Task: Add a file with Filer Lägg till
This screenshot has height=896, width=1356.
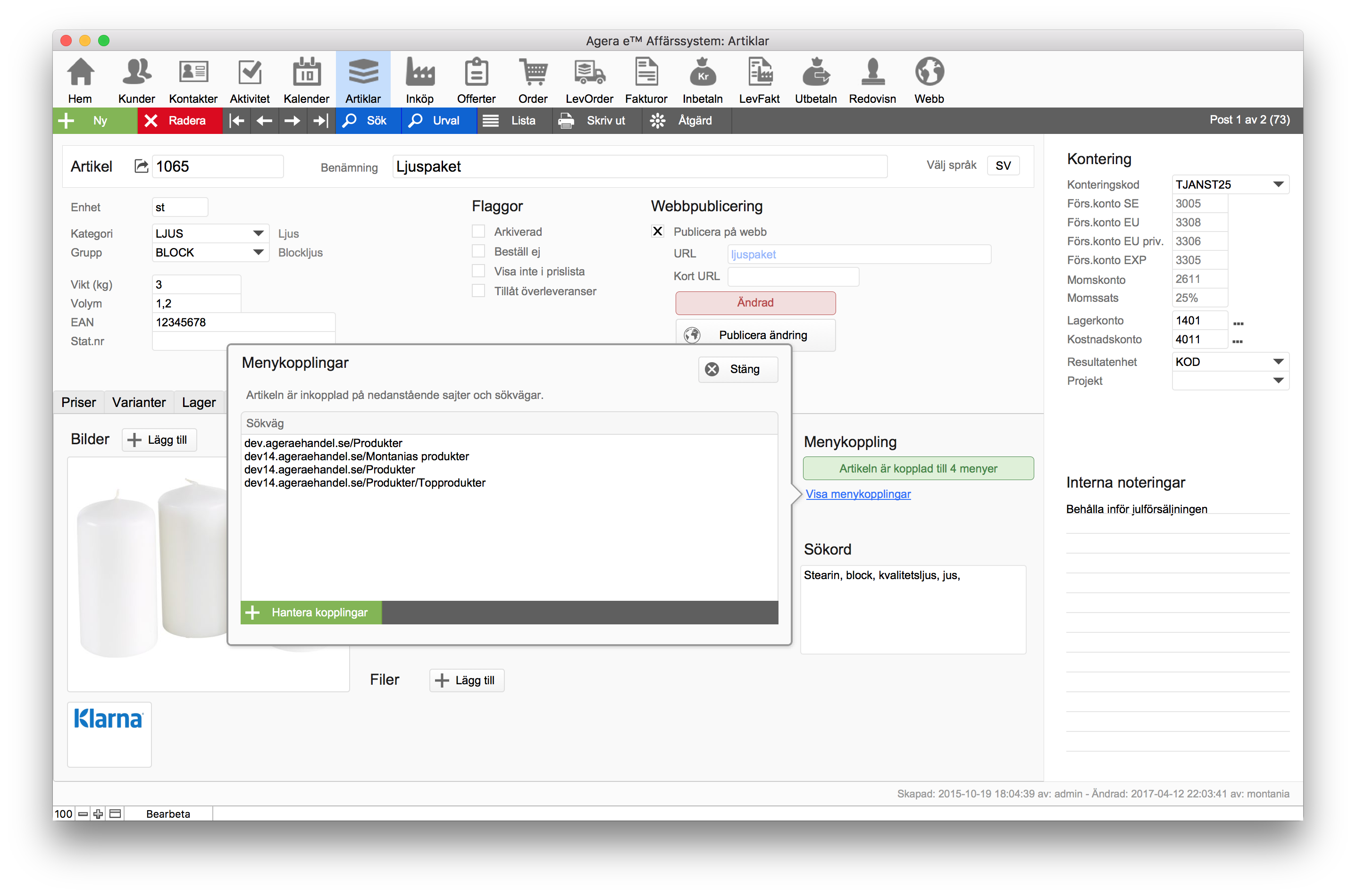Action: coord(467,680)
